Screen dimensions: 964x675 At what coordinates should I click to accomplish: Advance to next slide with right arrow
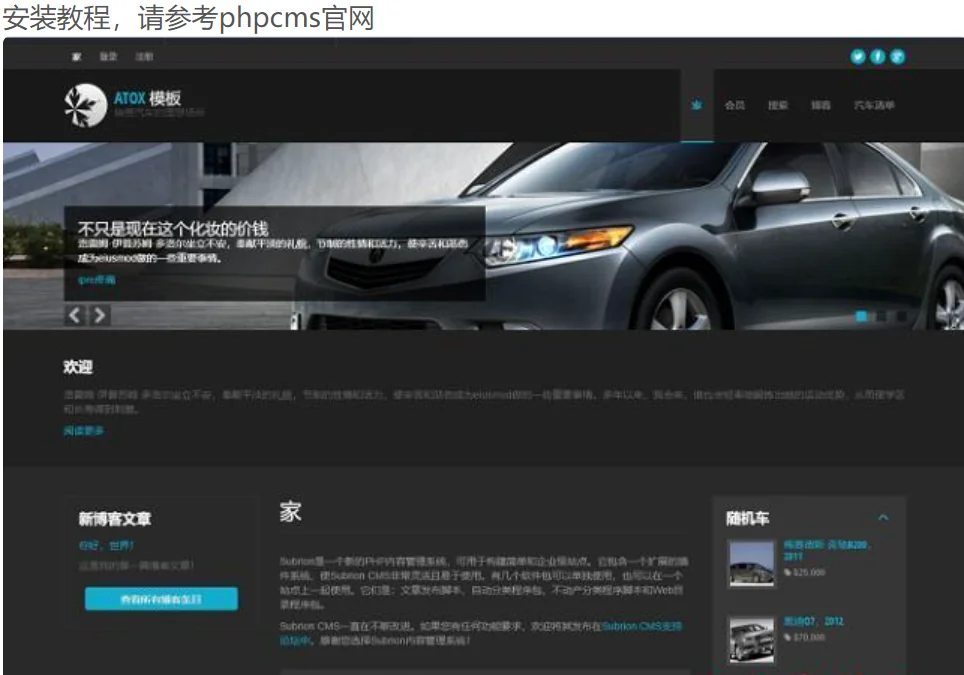tap(99, 315)
